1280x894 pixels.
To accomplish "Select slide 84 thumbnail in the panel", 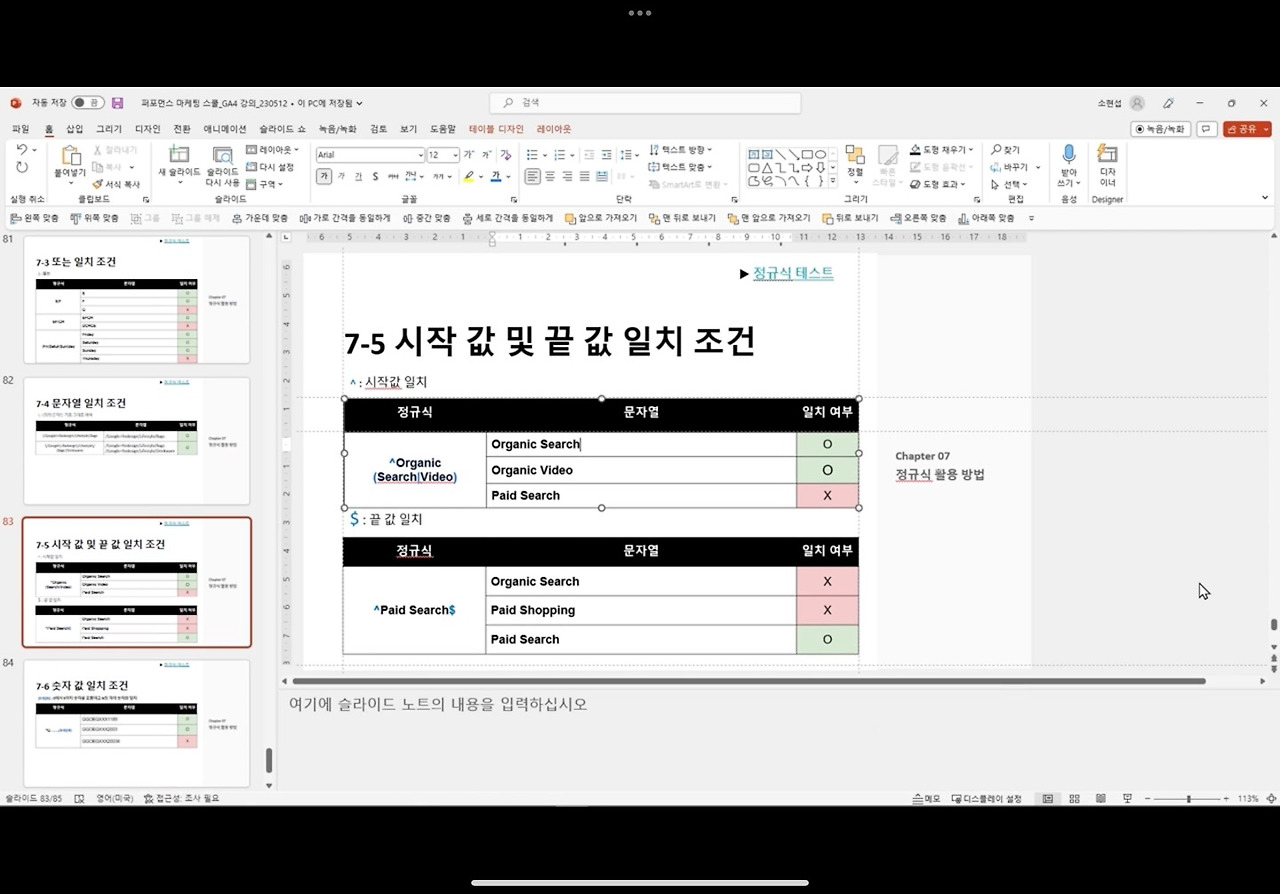I will click(137, 723).
